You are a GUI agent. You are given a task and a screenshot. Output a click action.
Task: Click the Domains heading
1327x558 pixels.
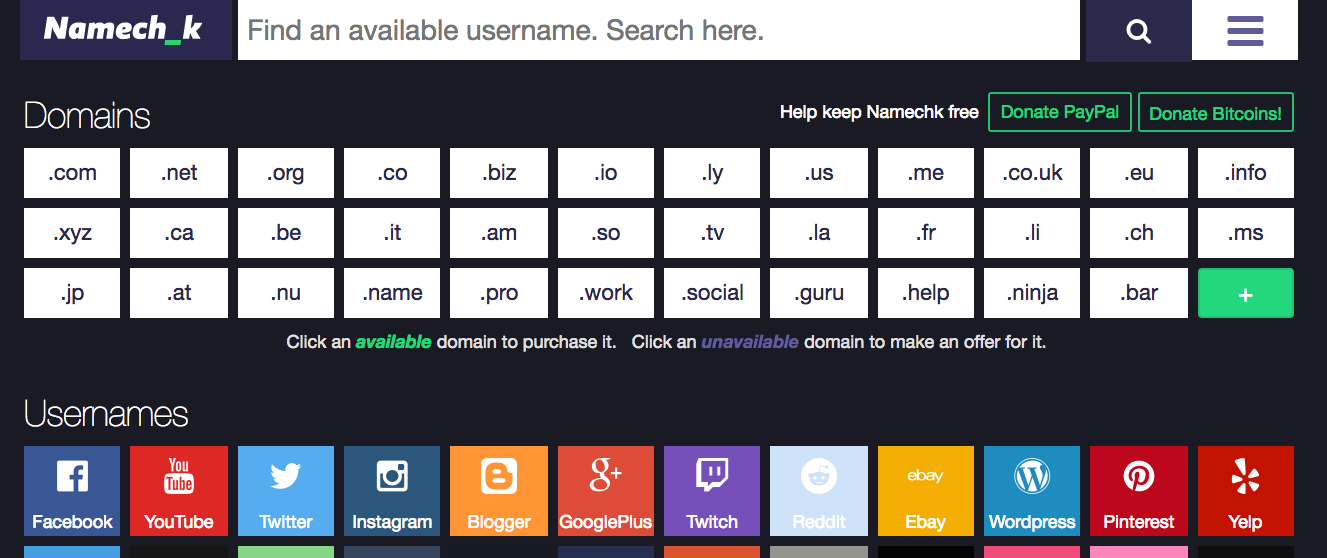point(87,116)
